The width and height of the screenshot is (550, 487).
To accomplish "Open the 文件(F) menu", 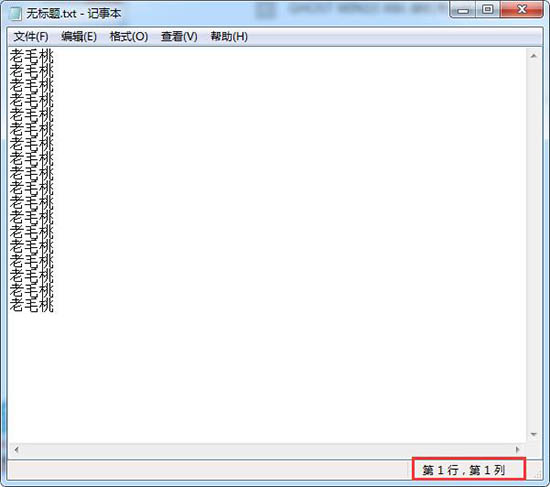I will pos(31,36).
